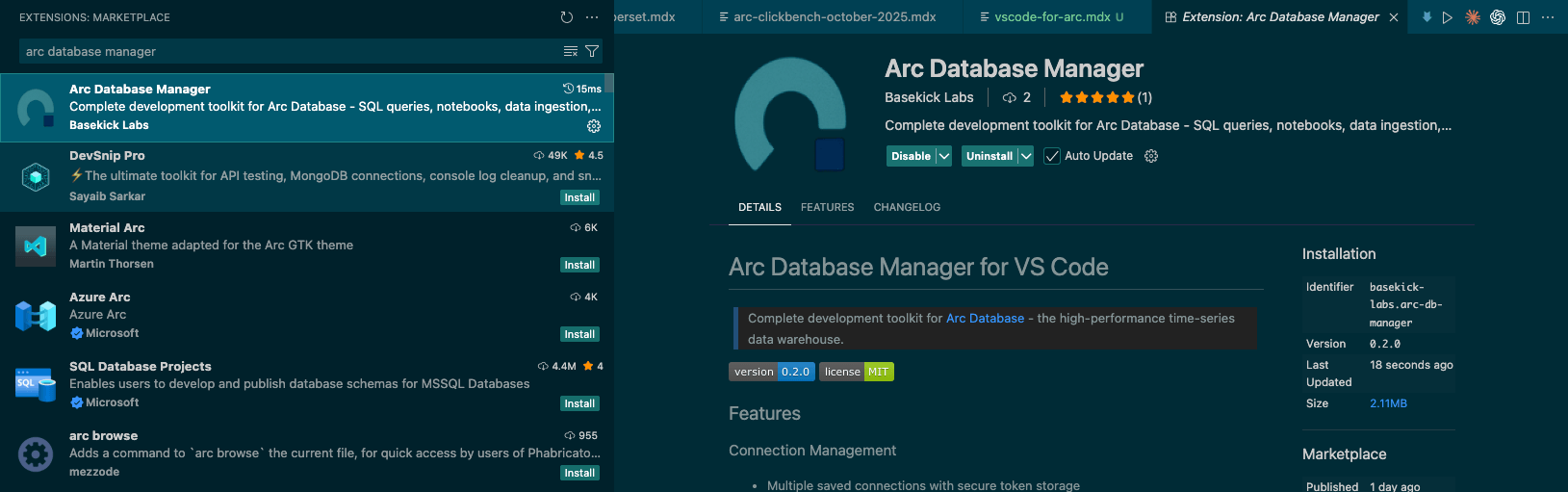Refresh the extensions marketplace list
The height and width of the screenshot is (492, 1568).
pos(566,17)
